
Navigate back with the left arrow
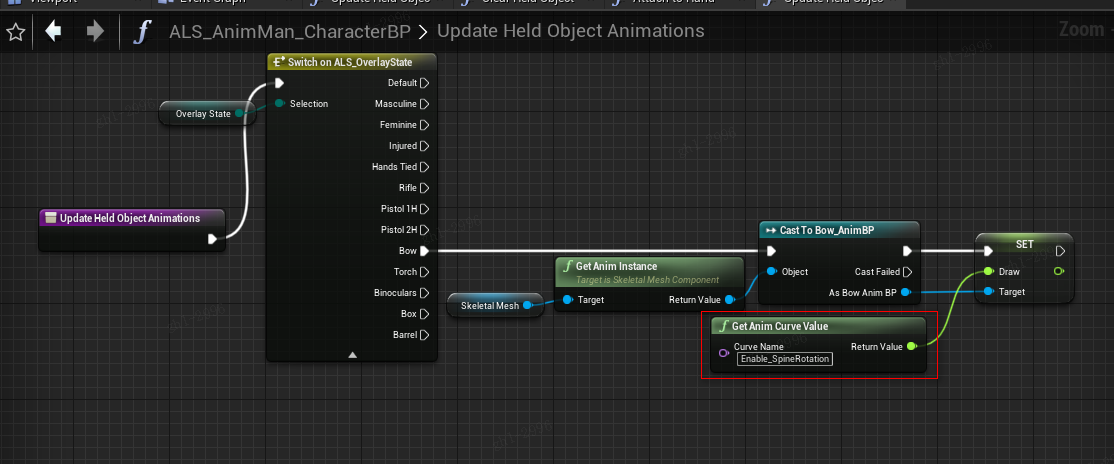click(x=54, y=32)
